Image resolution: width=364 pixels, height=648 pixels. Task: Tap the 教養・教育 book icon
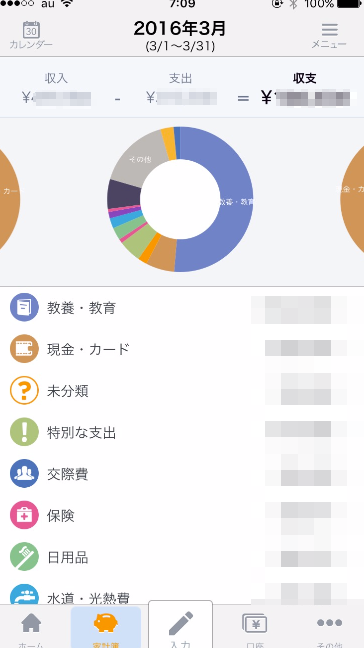pyautogui.click(x=24, y=307)
